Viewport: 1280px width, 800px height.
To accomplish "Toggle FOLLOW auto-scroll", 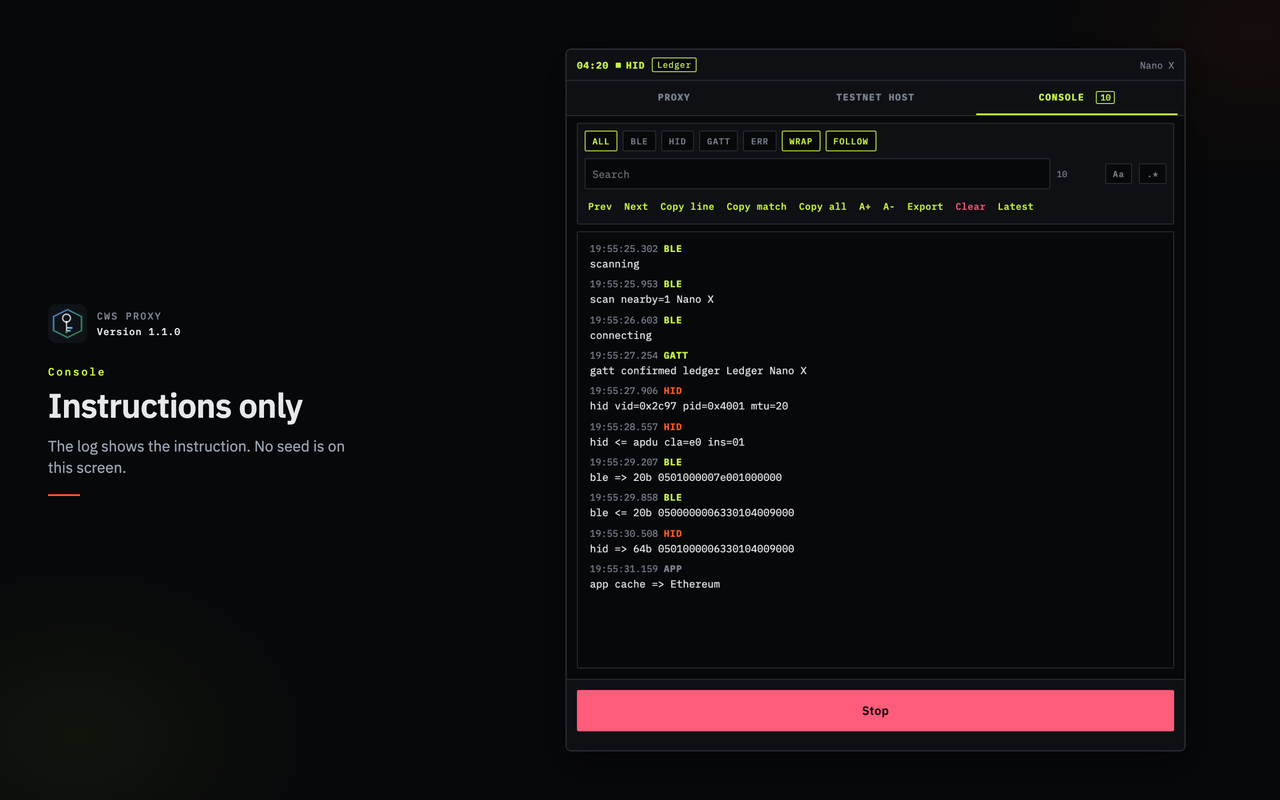I will [851, 141].
